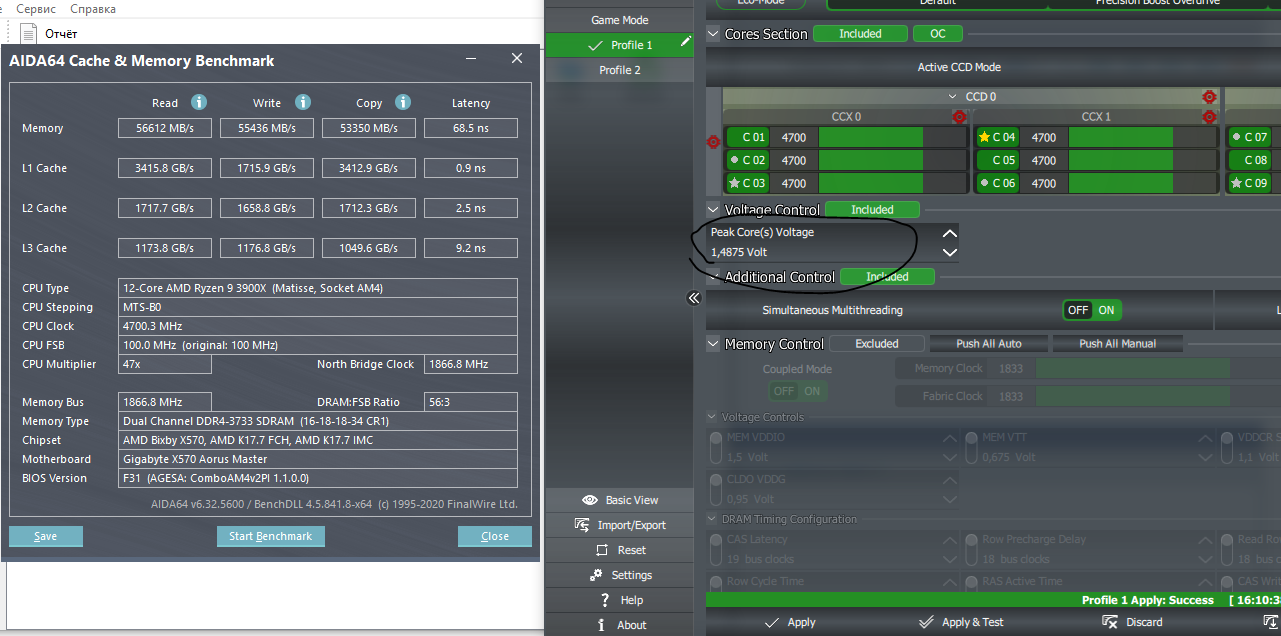1281x636 pixels.
Task: Click Push All Manual
Action: click(1118, 344)
